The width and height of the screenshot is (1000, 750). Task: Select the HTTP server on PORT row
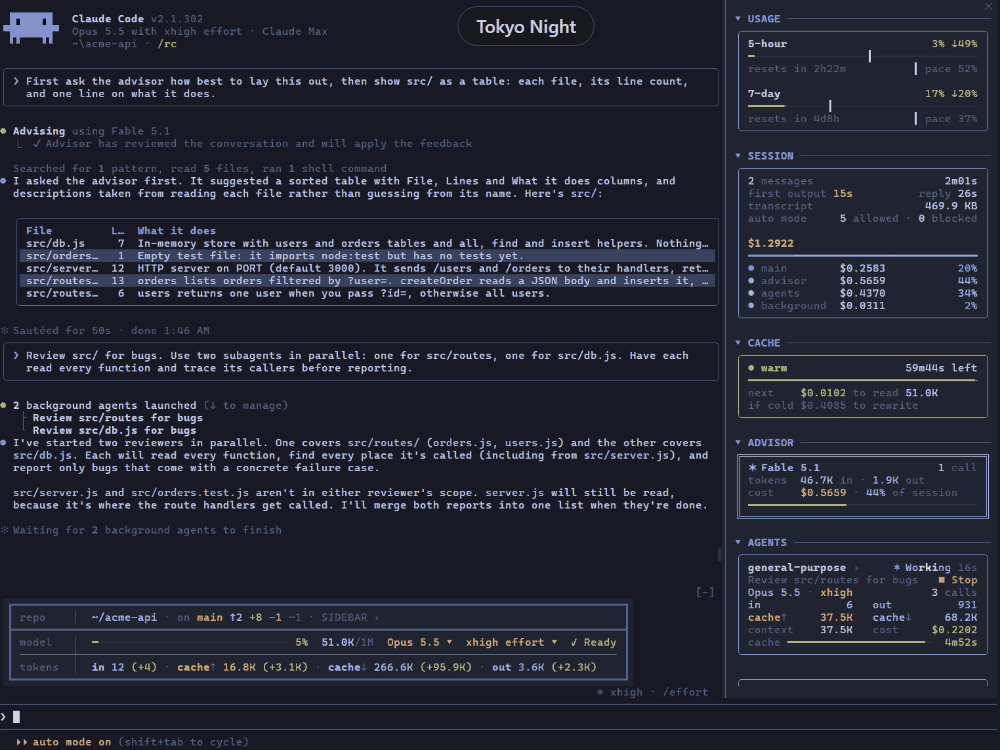(367, 268)
